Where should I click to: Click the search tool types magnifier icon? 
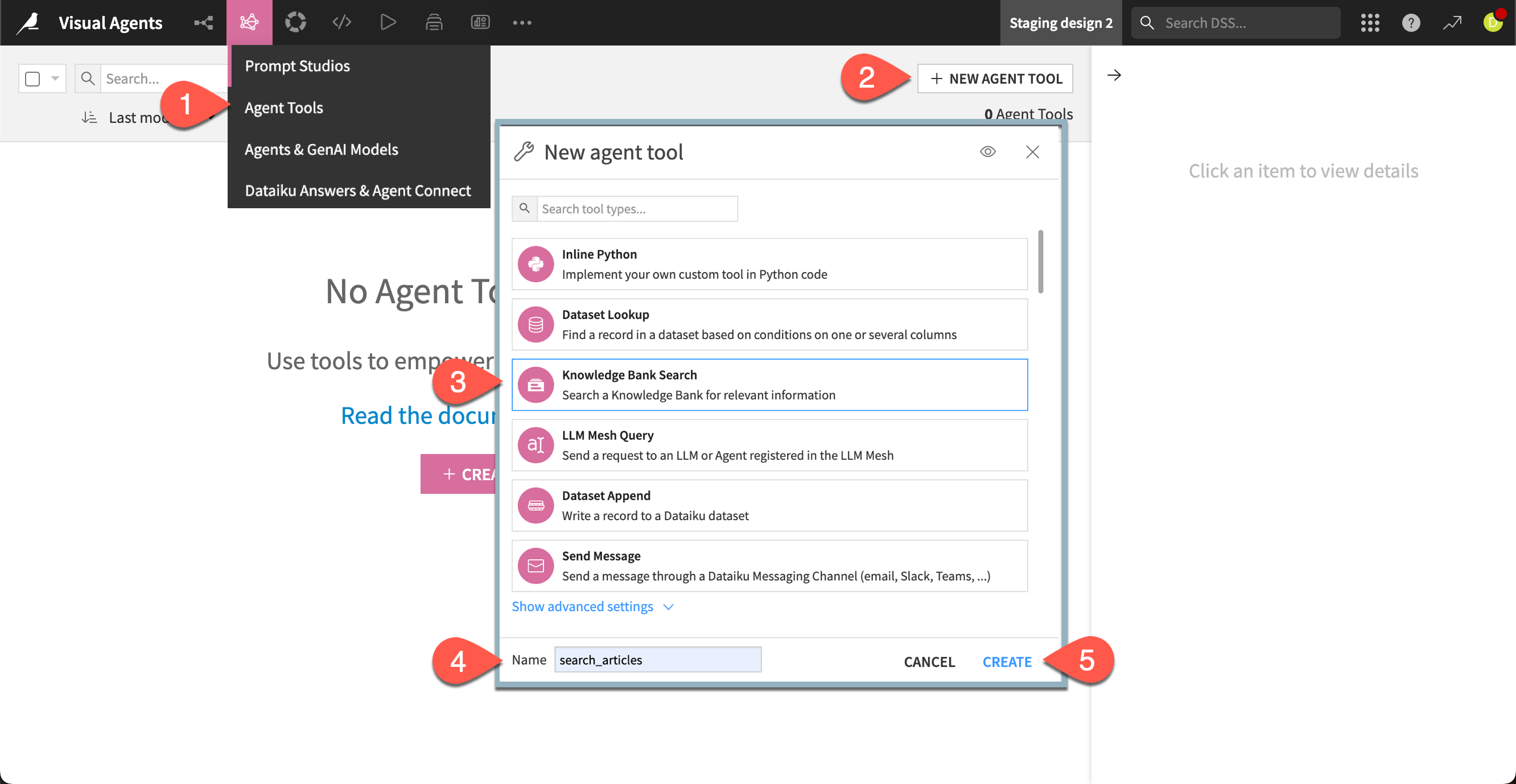point(524,208)
